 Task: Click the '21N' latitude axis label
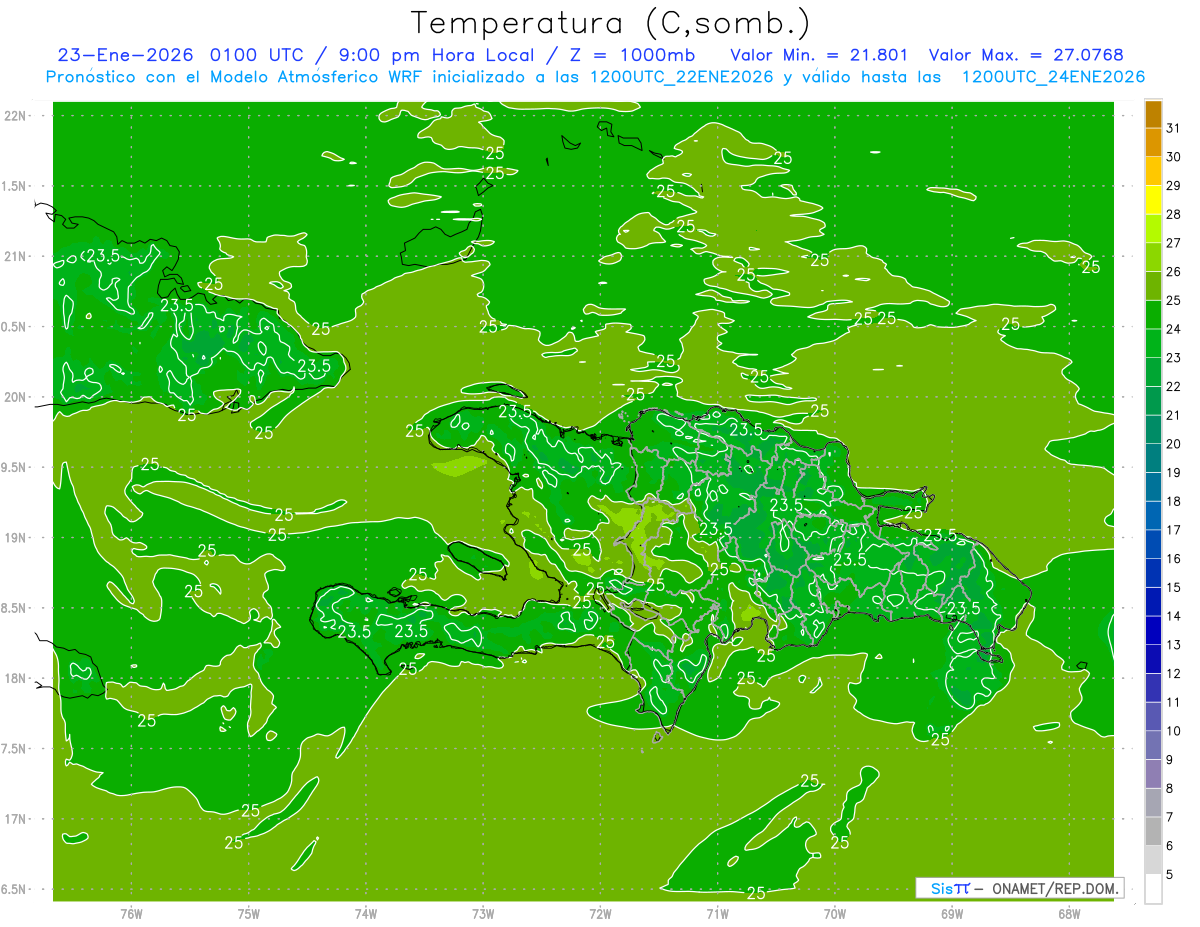tap(17, 257)
